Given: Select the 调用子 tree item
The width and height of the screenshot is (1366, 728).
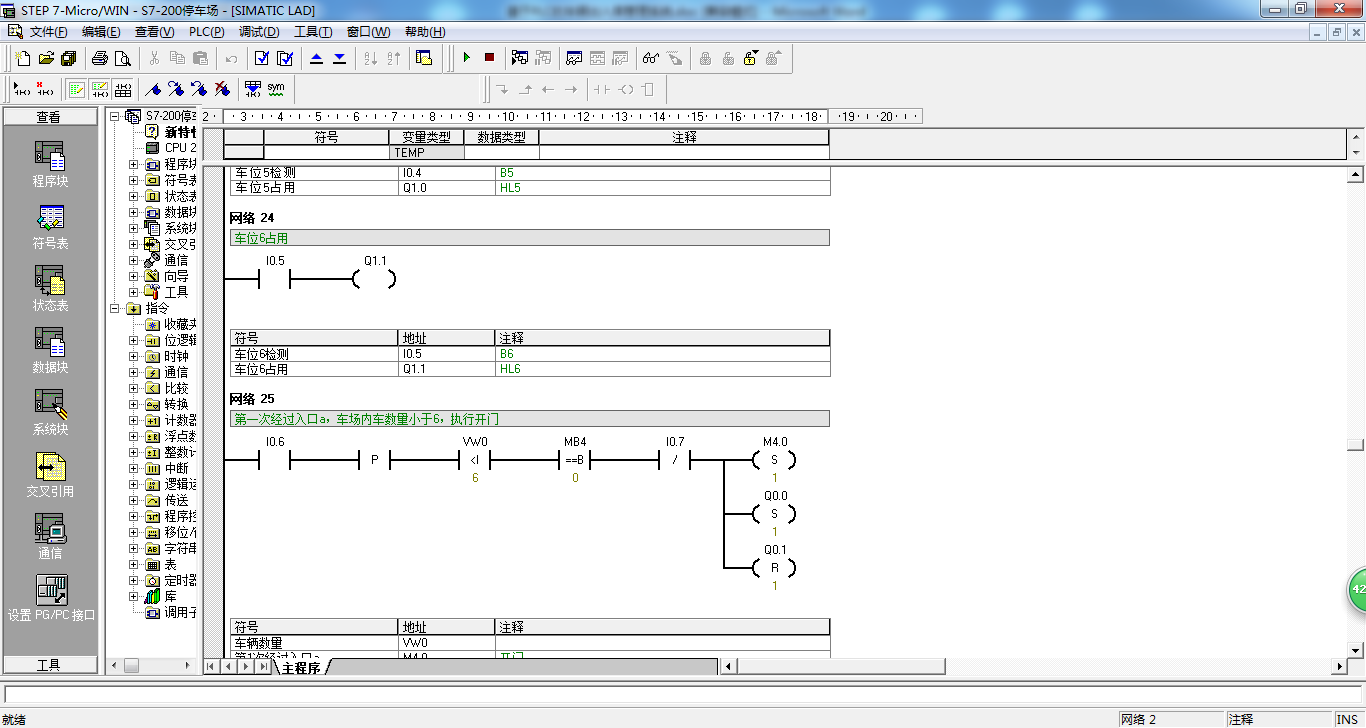Looking at the screenshot, I should [171, 612].
